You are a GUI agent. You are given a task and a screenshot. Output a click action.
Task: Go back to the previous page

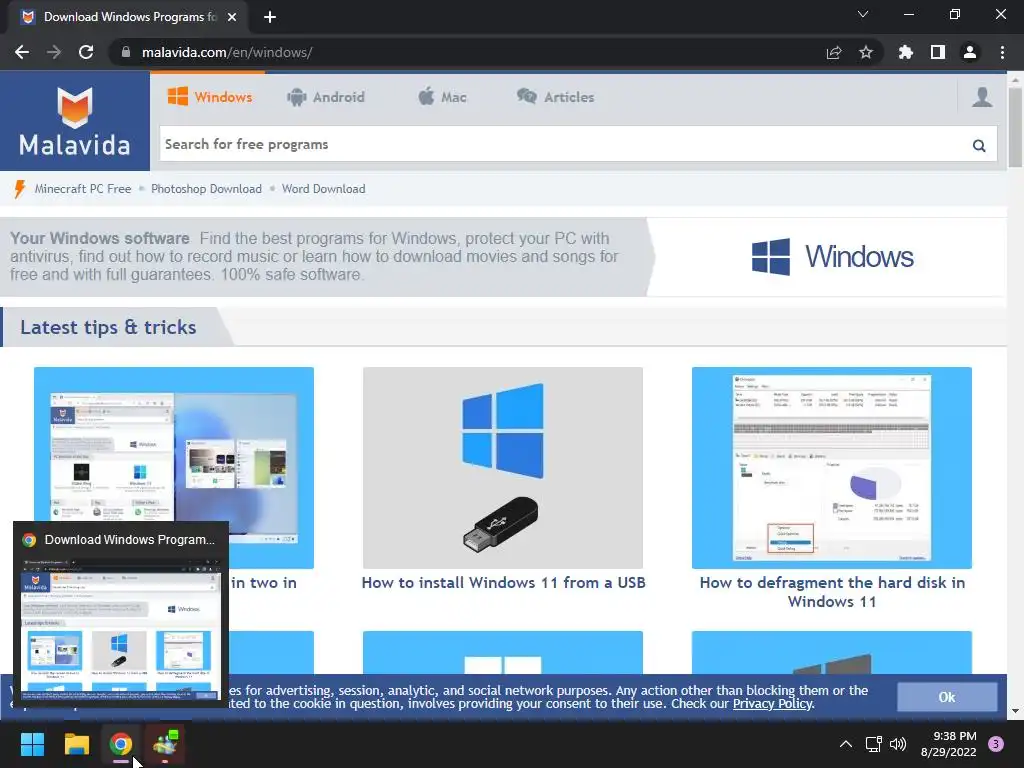[22, 52]
